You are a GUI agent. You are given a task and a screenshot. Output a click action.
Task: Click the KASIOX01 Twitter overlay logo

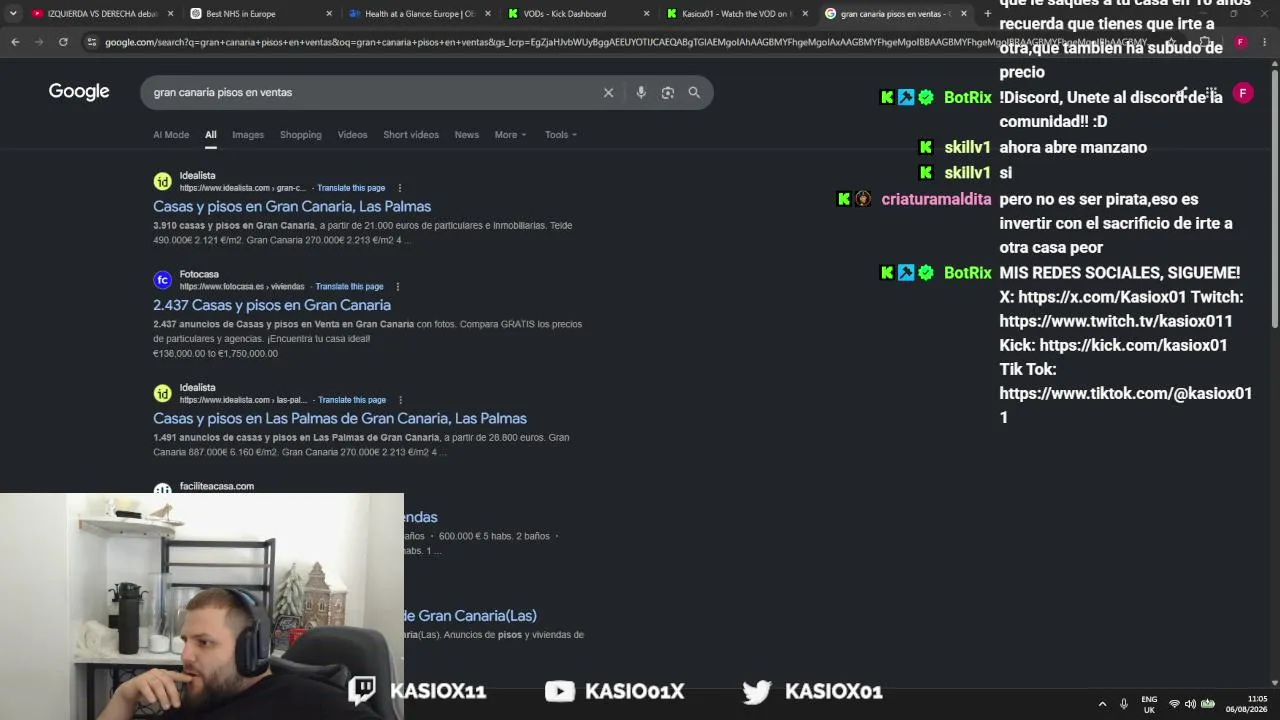(757, 691)
